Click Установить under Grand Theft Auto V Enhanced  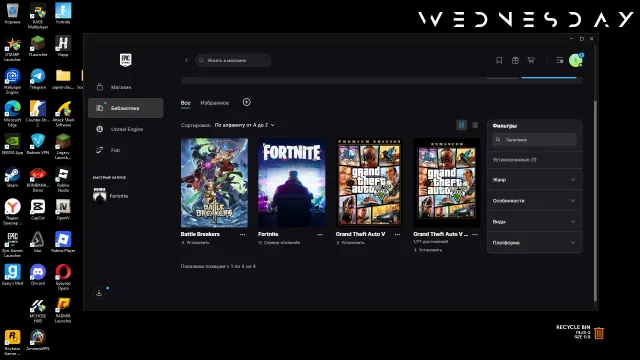pos(428,250)
